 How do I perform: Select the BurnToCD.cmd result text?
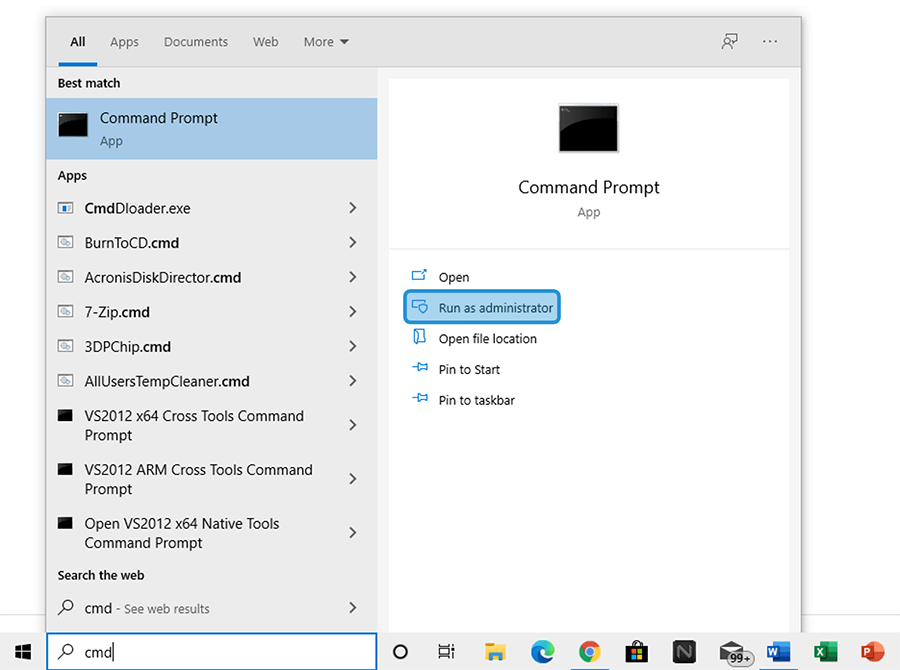(x=131, y=243)
